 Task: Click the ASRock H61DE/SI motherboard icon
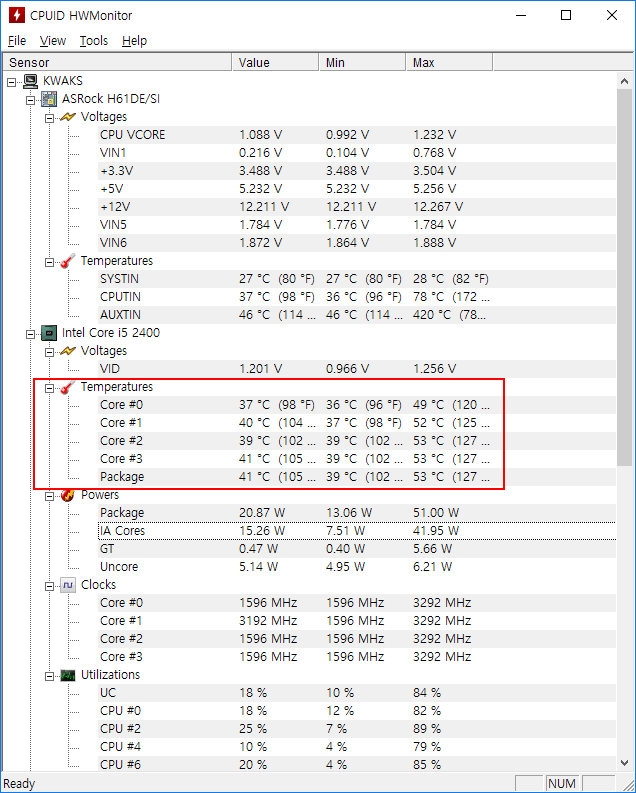[49, 99]
